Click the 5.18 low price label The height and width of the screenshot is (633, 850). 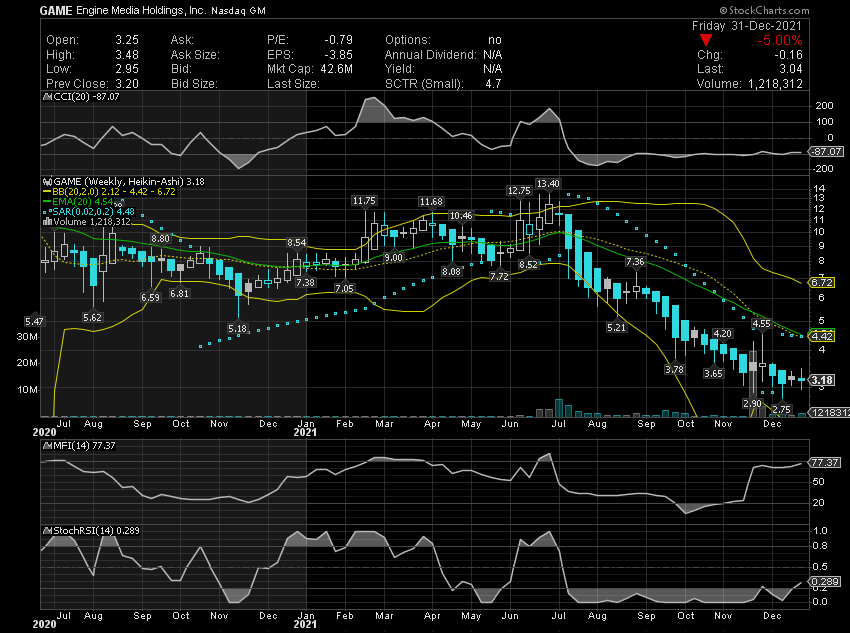237,328
